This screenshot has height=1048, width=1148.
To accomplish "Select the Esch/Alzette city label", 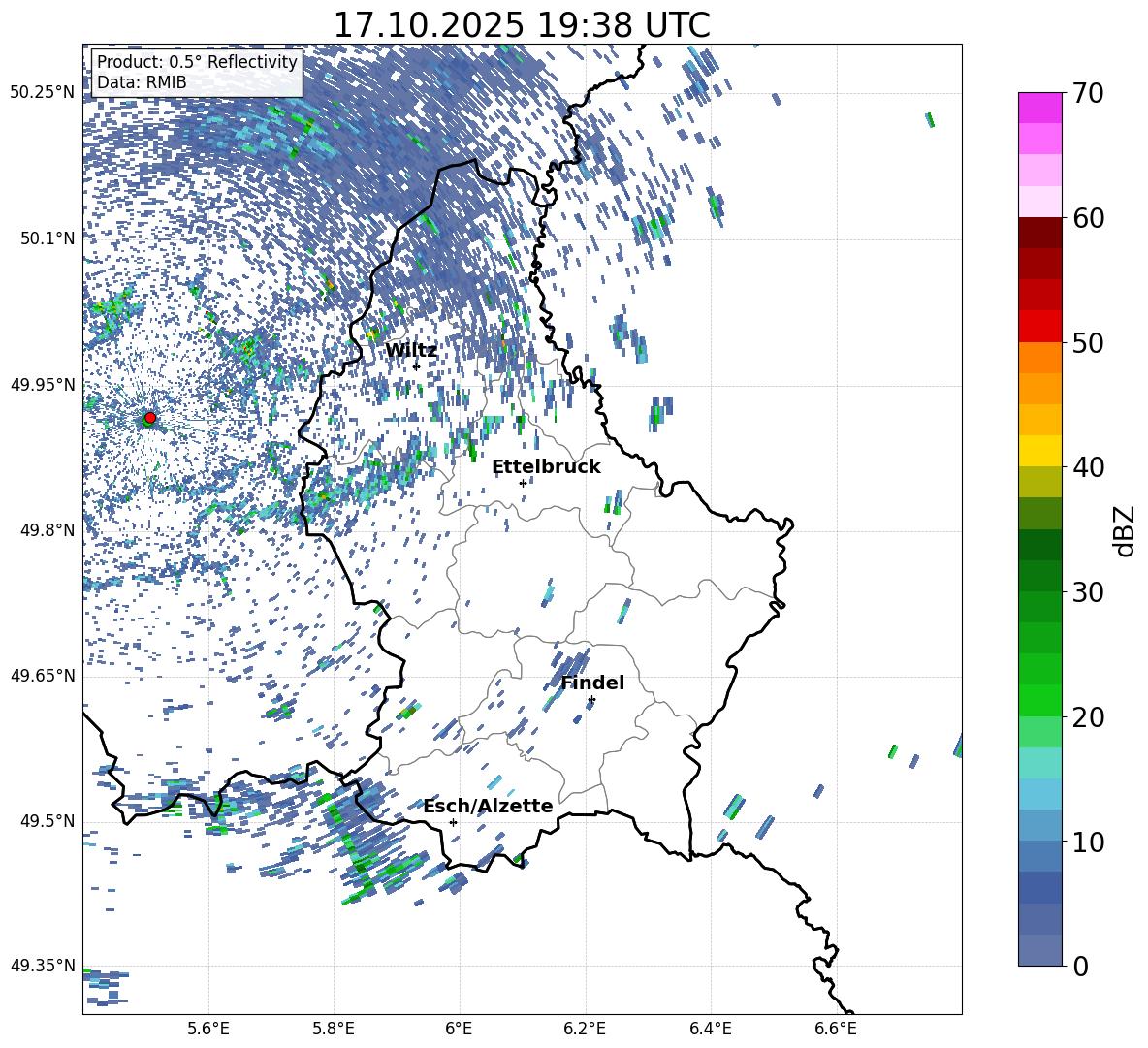I will point(488,806).
